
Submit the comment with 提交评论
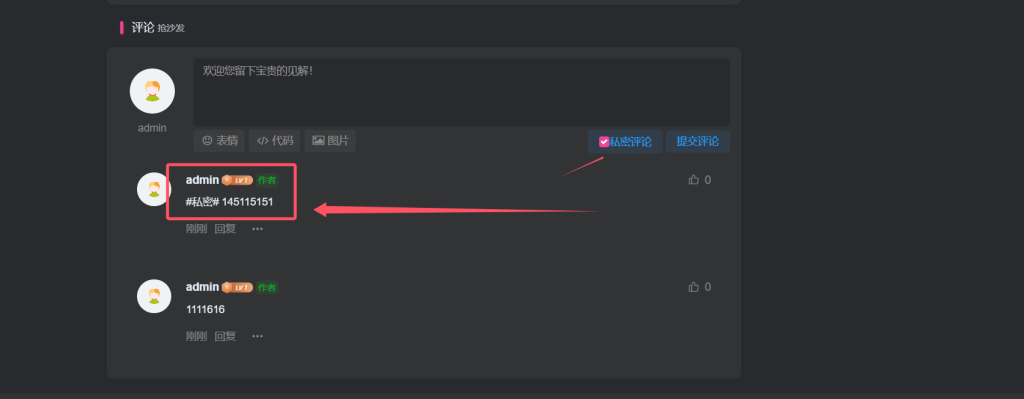pos(697,141)
